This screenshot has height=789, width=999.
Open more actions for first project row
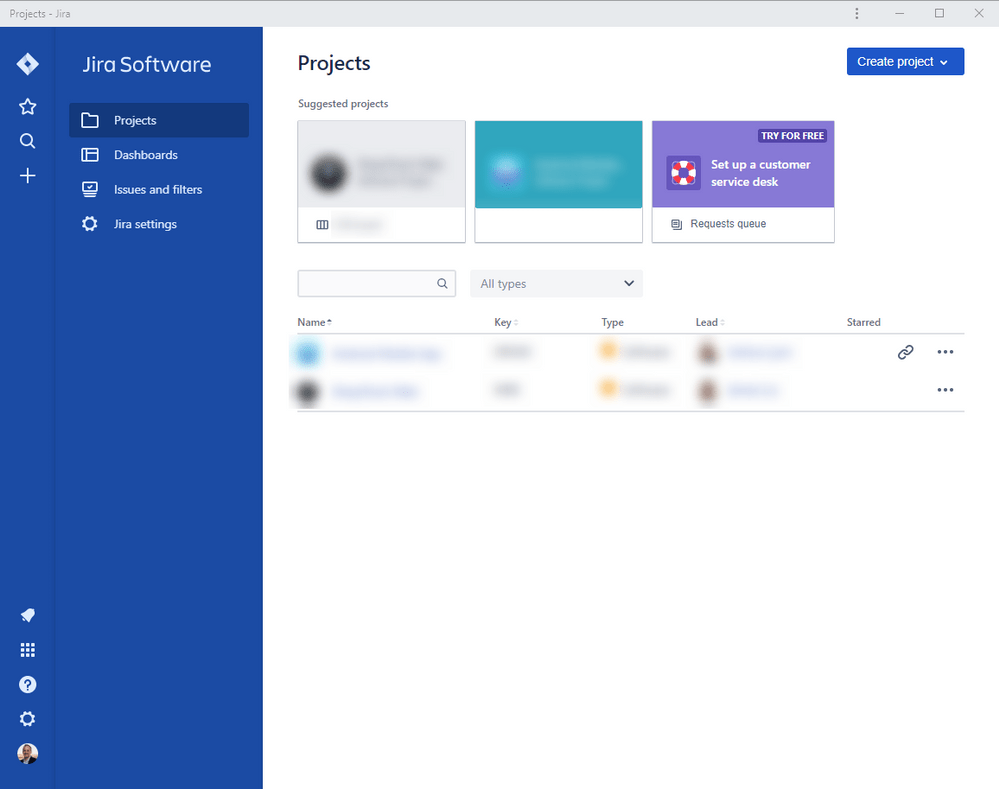[x=945, y=352]
